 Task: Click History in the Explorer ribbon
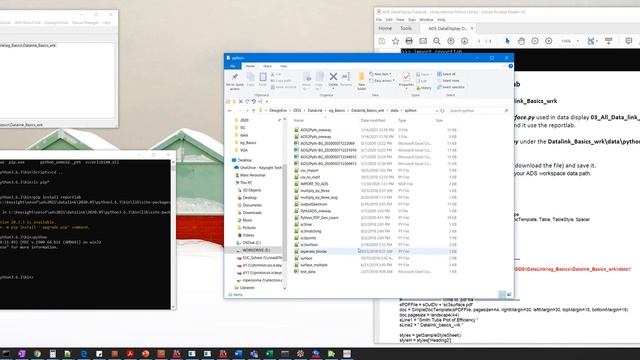(x=424, y=88)
